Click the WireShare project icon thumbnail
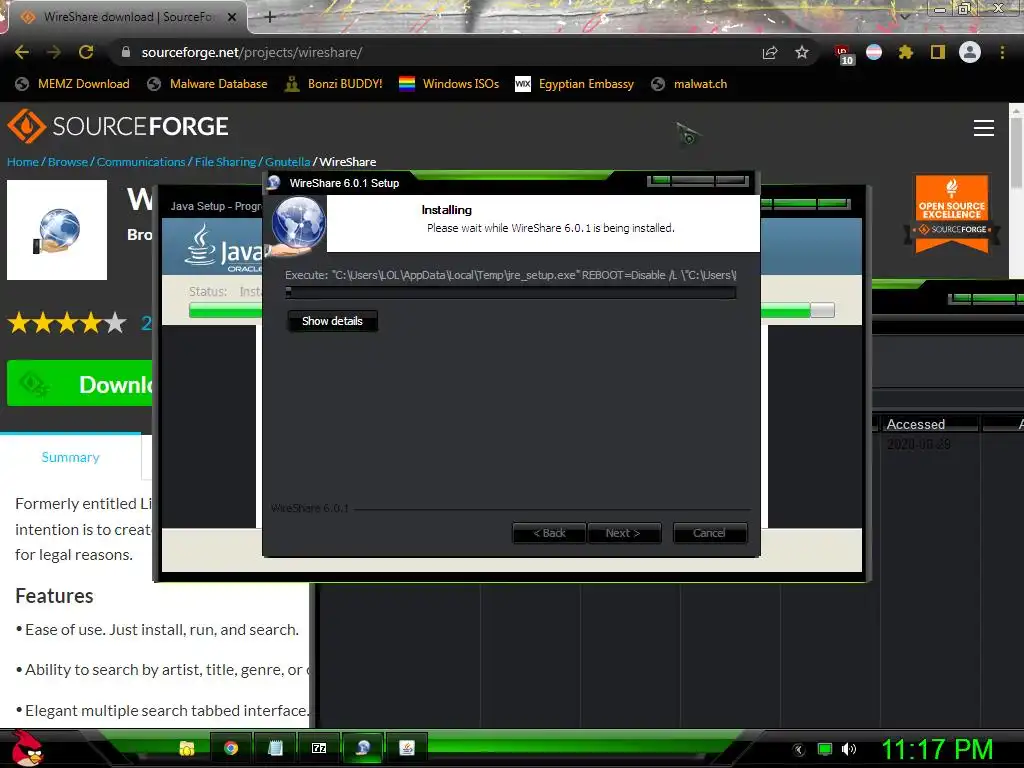 coord(57,230)
